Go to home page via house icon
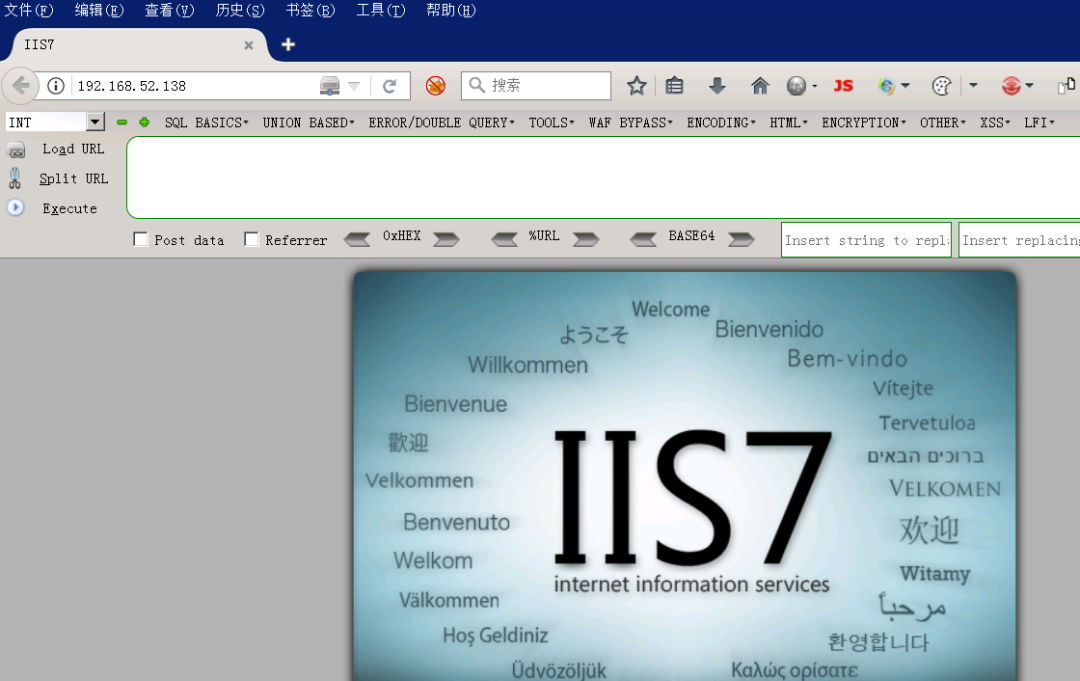 [760, 86]
